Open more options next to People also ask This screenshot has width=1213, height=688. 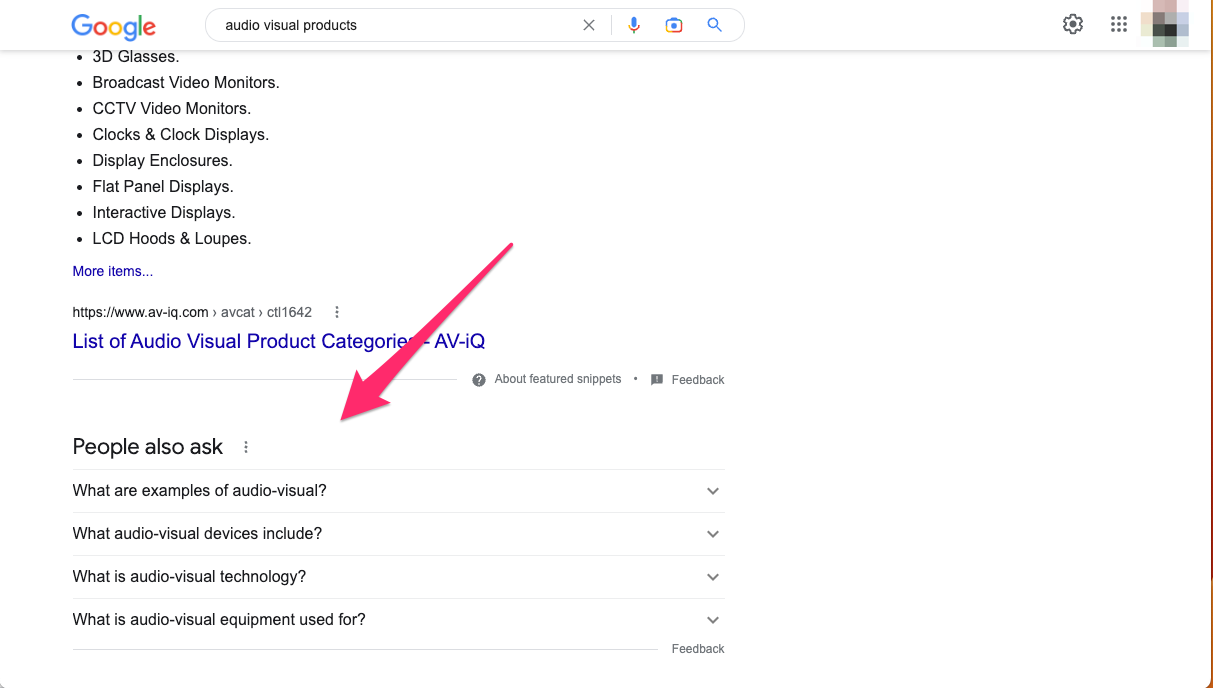[246, 447]
